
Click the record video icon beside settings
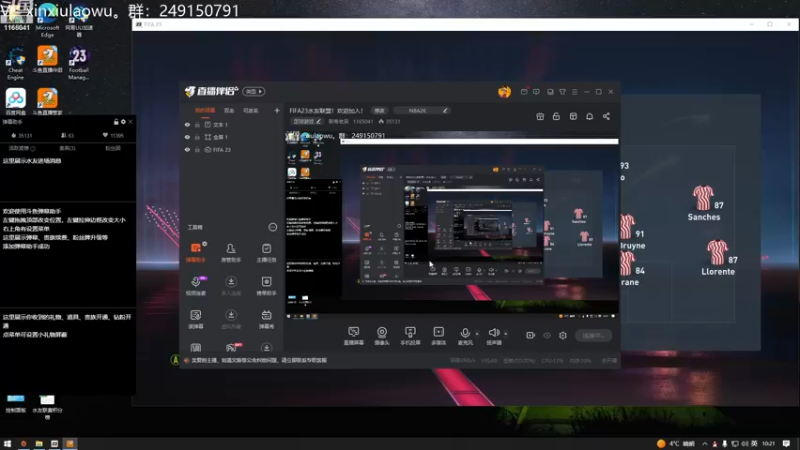(531, 335)
